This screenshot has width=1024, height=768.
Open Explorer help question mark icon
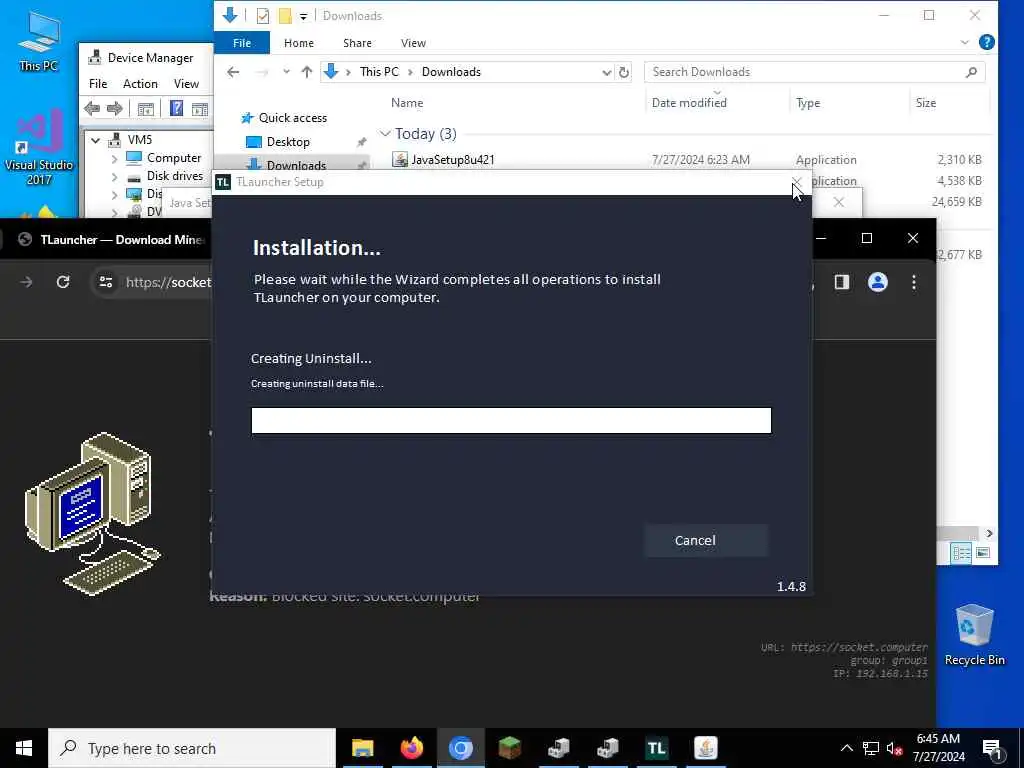987,42
